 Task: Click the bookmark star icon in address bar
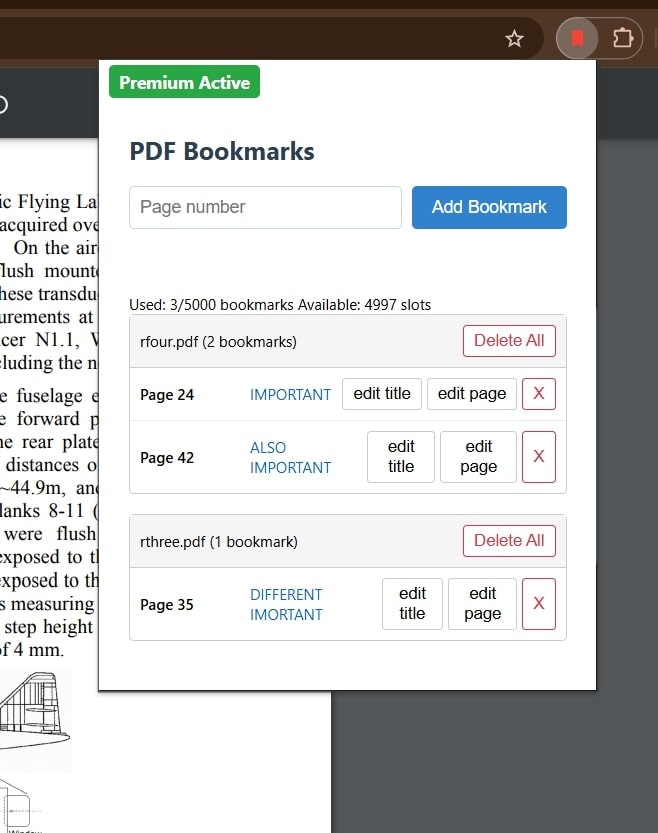click(x=514, y=39)
